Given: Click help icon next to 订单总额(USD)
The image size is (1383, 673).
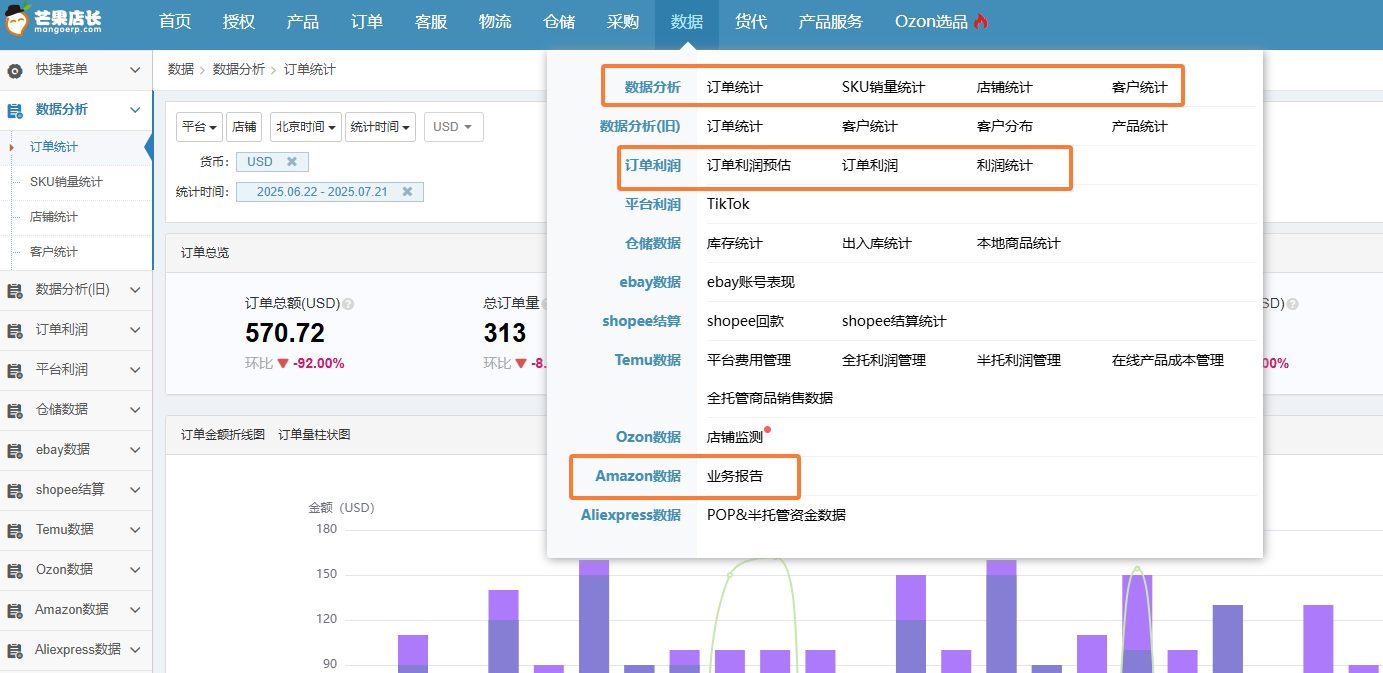Looking at the screenshot, I should pyautogui.click(x=348, y=304).
